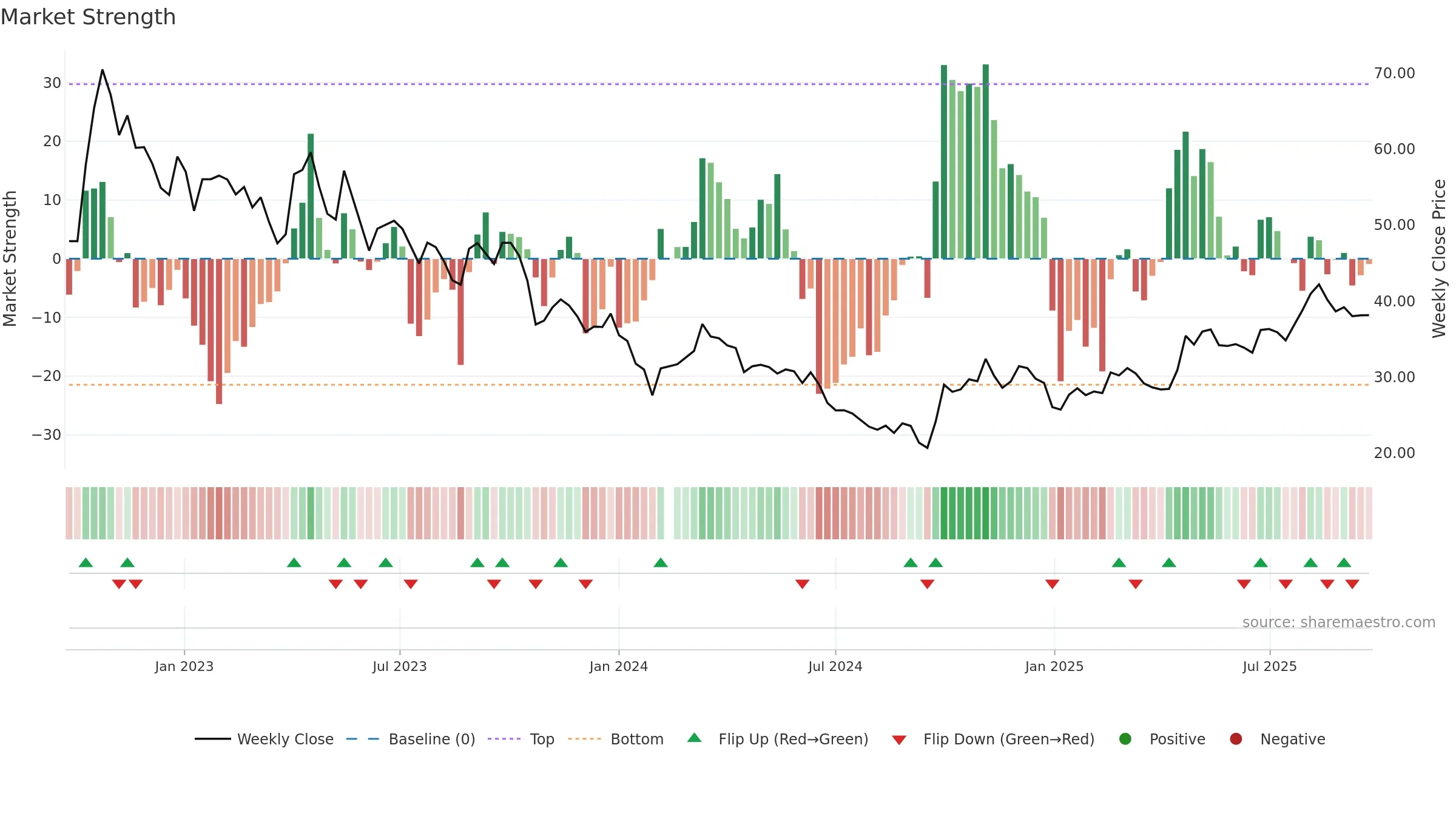This screenshot has height=819, width=1456.
Task: Click the 50.00 price axis label
Action: 1395,225
